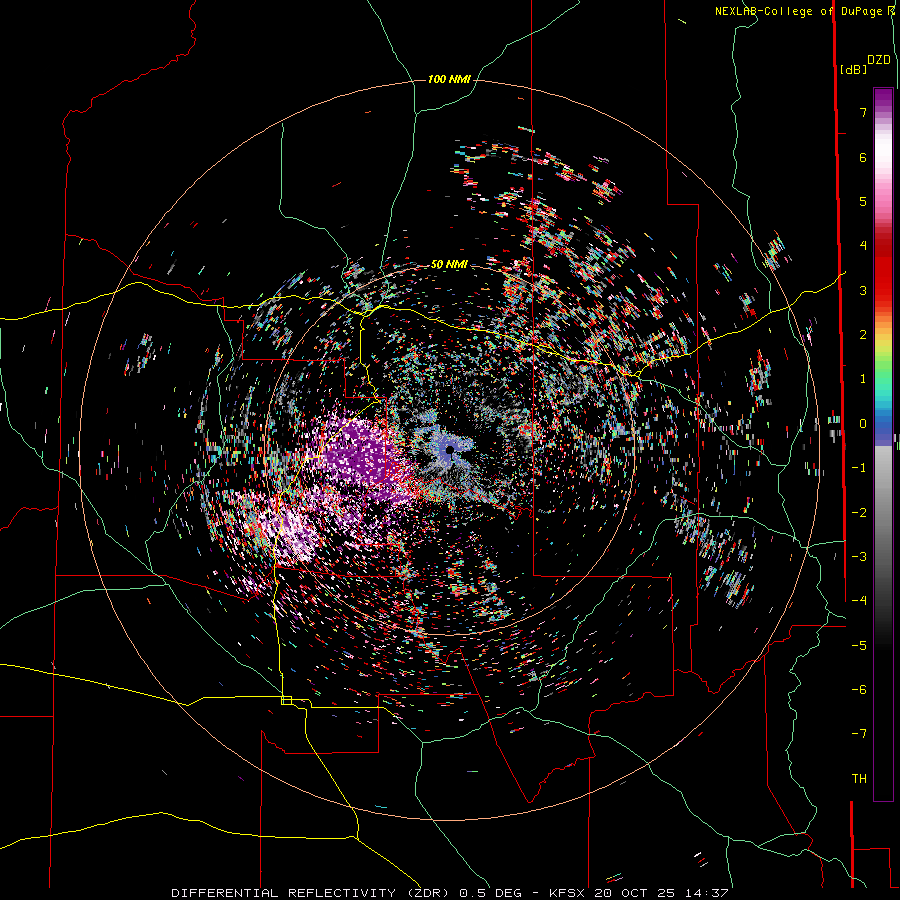Click the TH label on the color scale
The image size is (900, 900).
(x=859, y=779)
